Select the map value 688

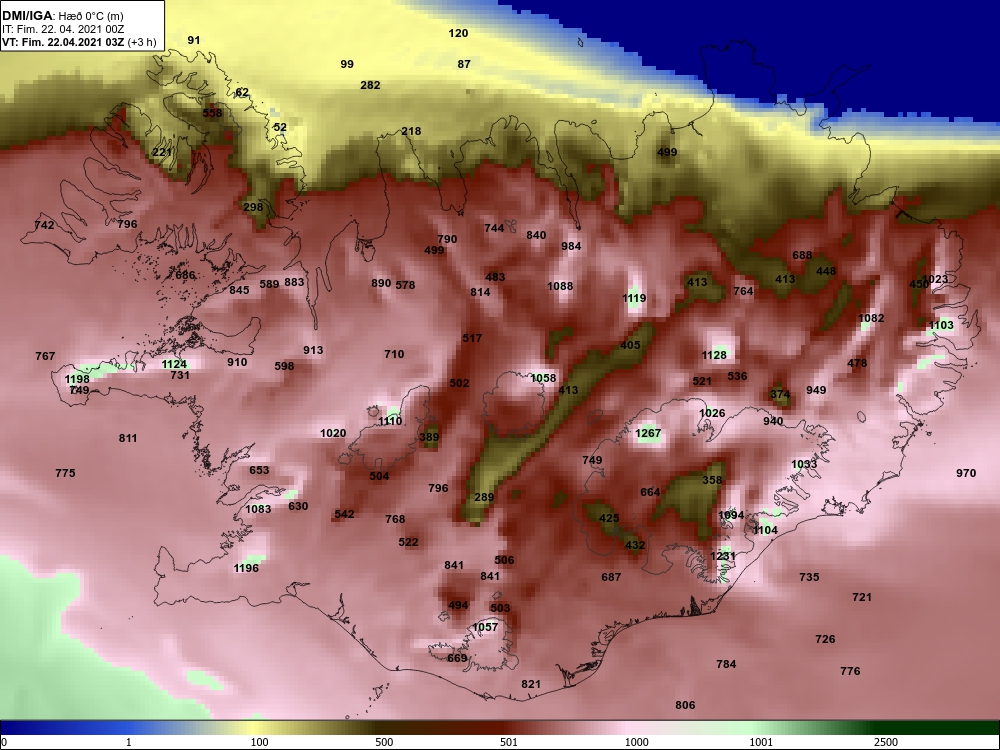pos(802,255)
